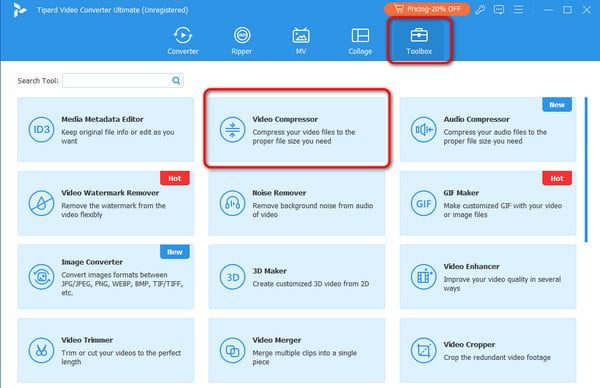This screenshot has height=388, width=600.
Task: Click "Remove background noise from audio" description
Action: point(313,210)
